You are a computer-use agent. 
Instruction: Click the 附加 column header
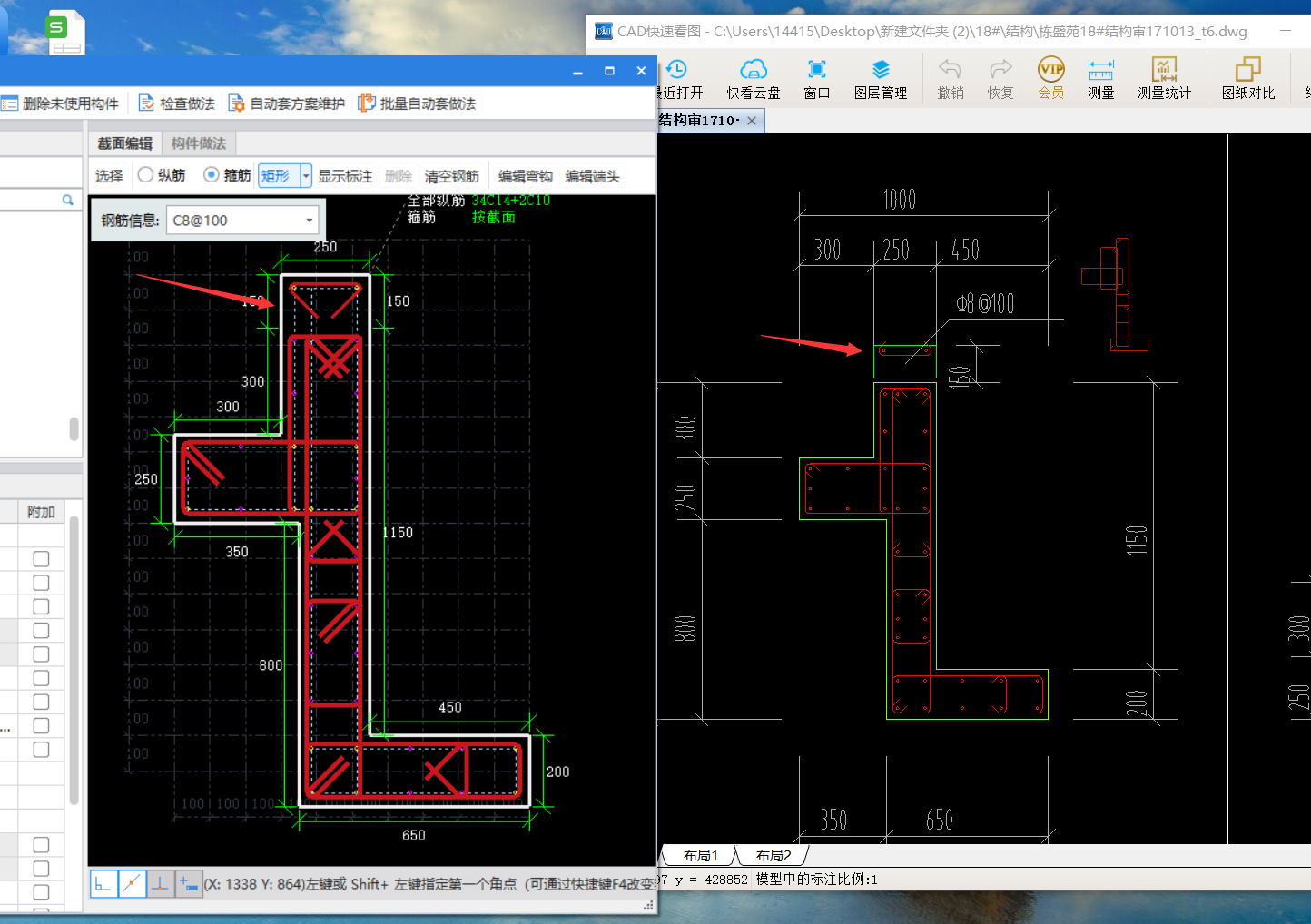coord(41,512)
